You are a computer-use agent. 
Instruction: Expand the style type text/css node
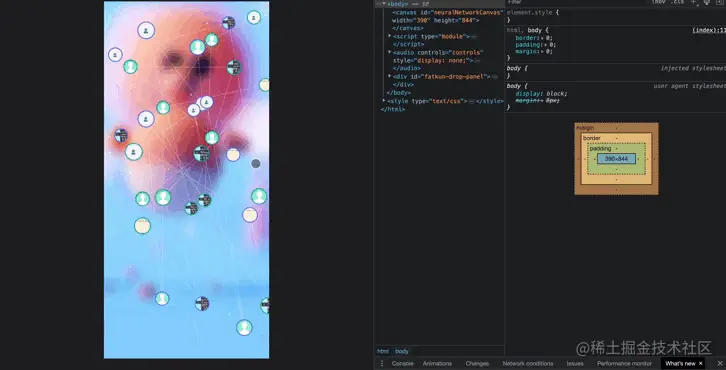pyautogui.click(x=384, y=100)
